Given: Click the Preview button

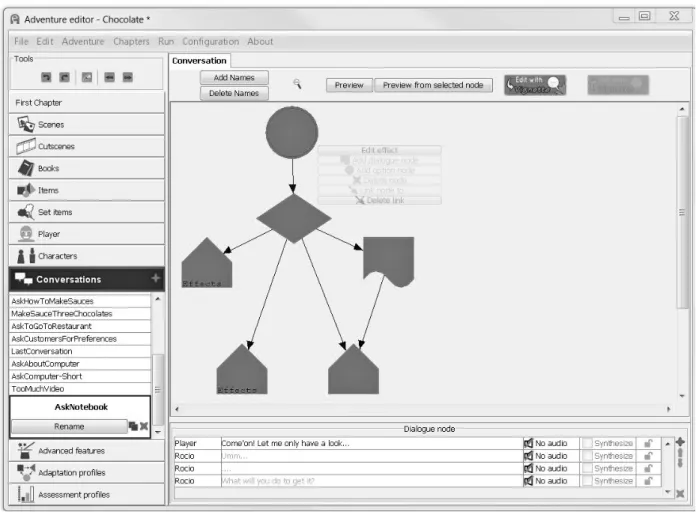Looking at the screenshot, I should 349,85.
